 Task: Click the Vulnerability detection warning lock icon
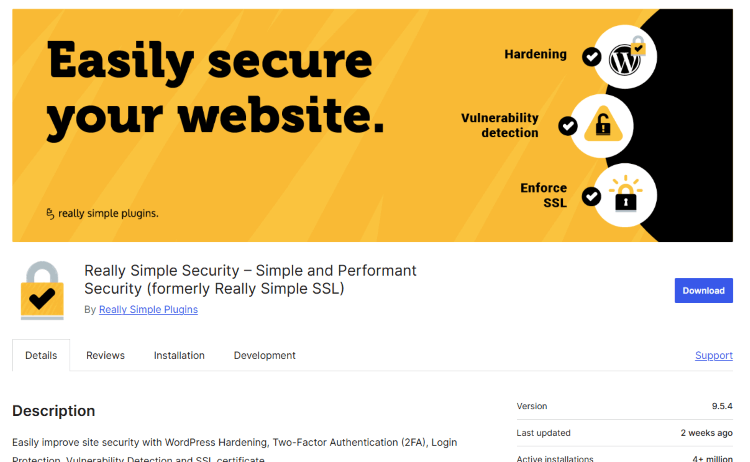coord(602,126)
